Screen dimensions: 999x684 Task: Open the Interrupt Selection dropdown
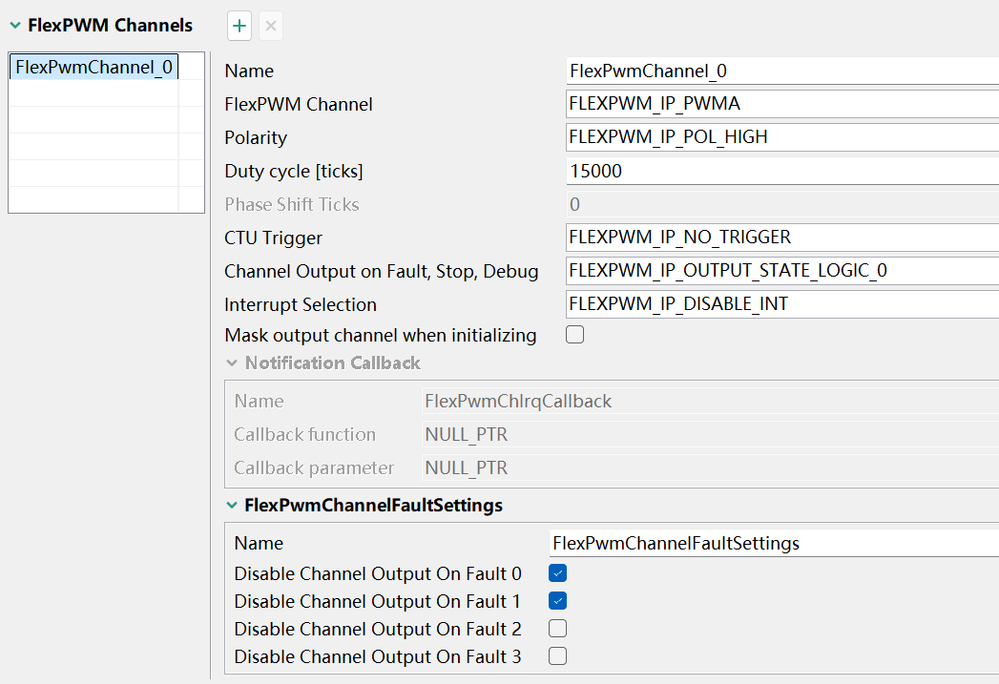782,304
